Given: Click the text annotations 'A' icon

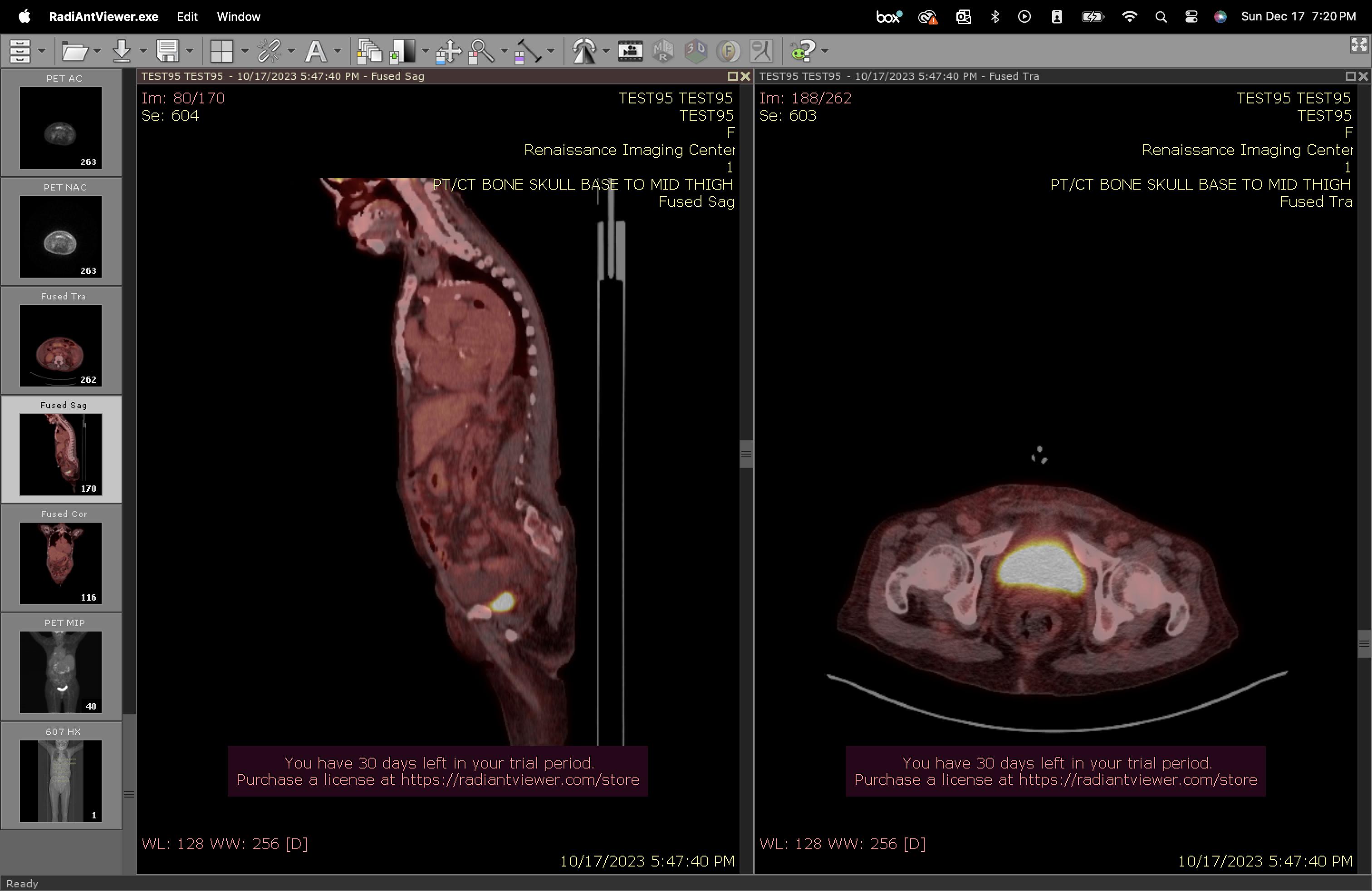Looking at the screenshot, I should (x=315, y=51).
